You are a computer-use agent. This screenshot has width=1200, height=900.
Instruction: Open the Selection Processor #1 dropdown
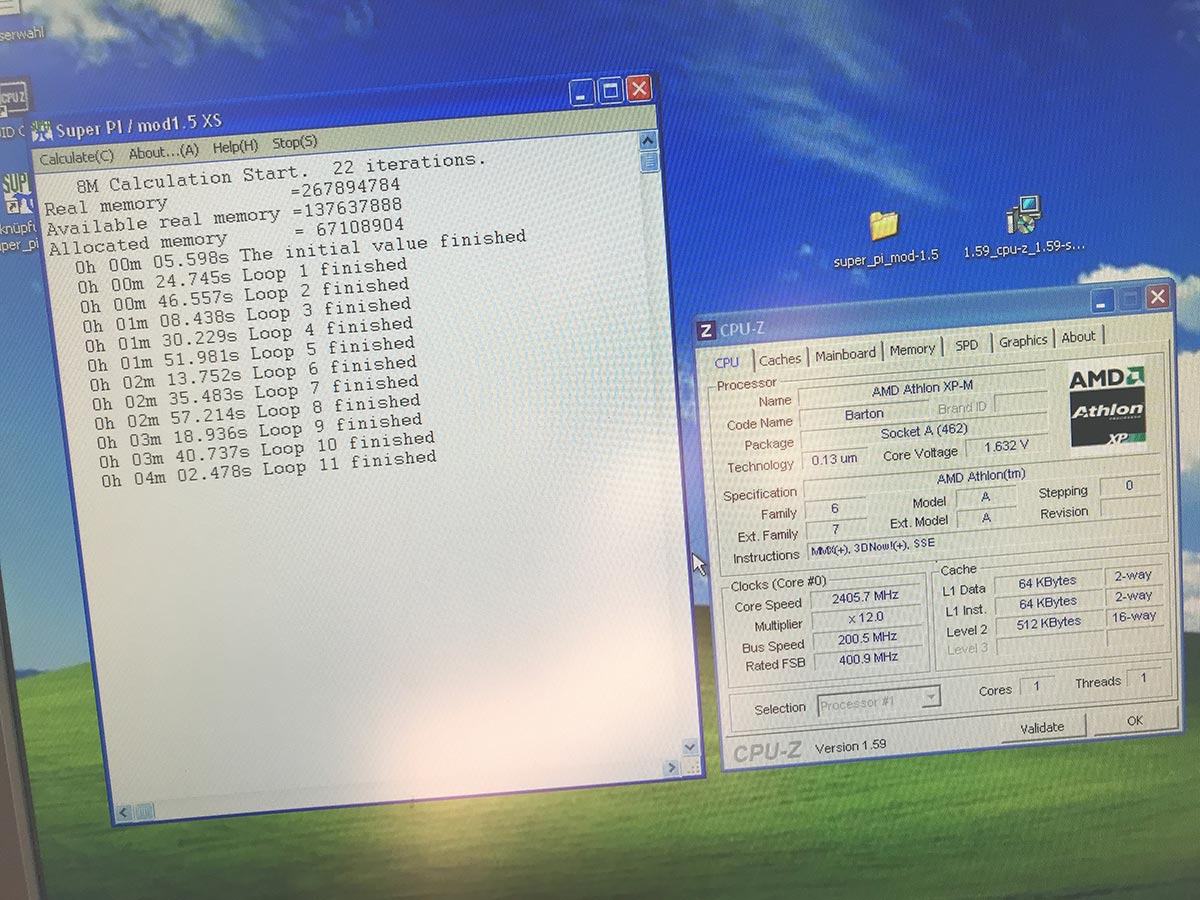point(879,699)
